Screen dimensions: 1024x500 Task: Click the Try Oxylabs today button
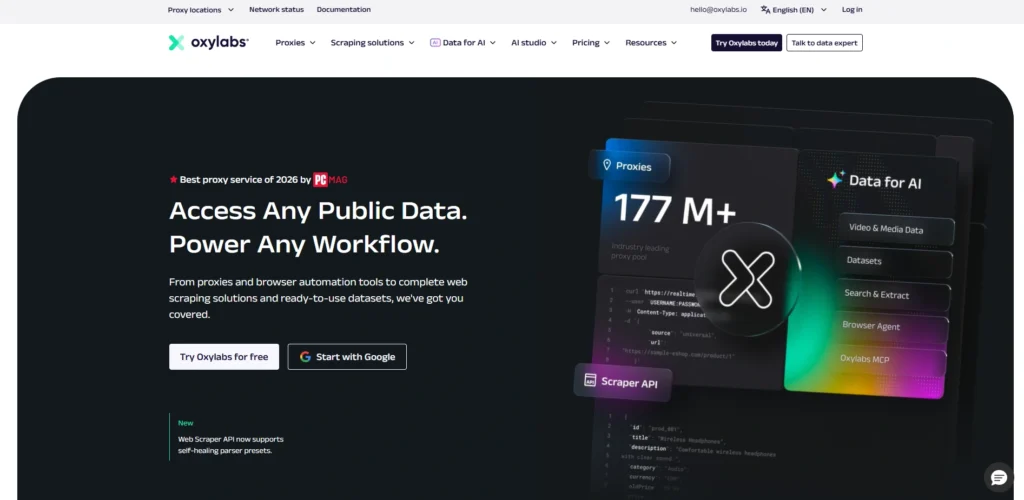tap(746, 43)
